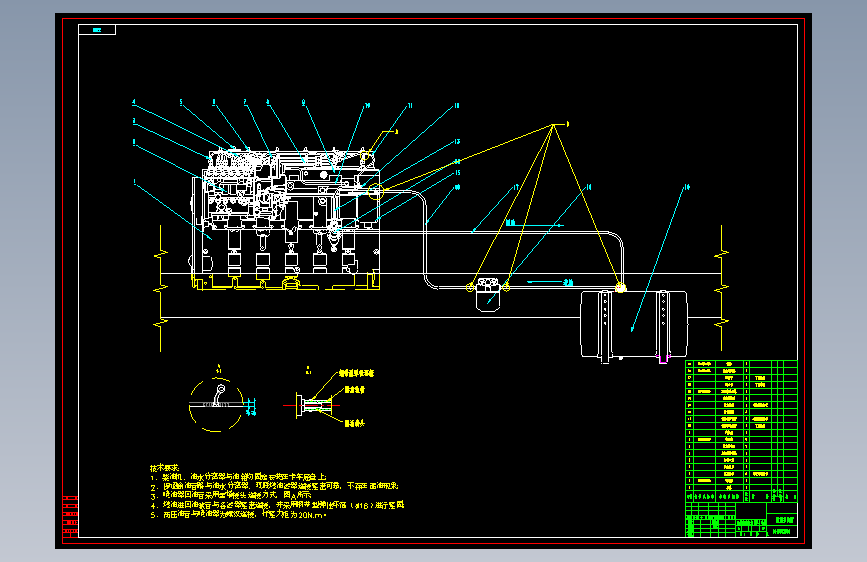Select the title block at the bottom-right corner
The height and width of the screenshot is (562, 867).
point(741,519)
